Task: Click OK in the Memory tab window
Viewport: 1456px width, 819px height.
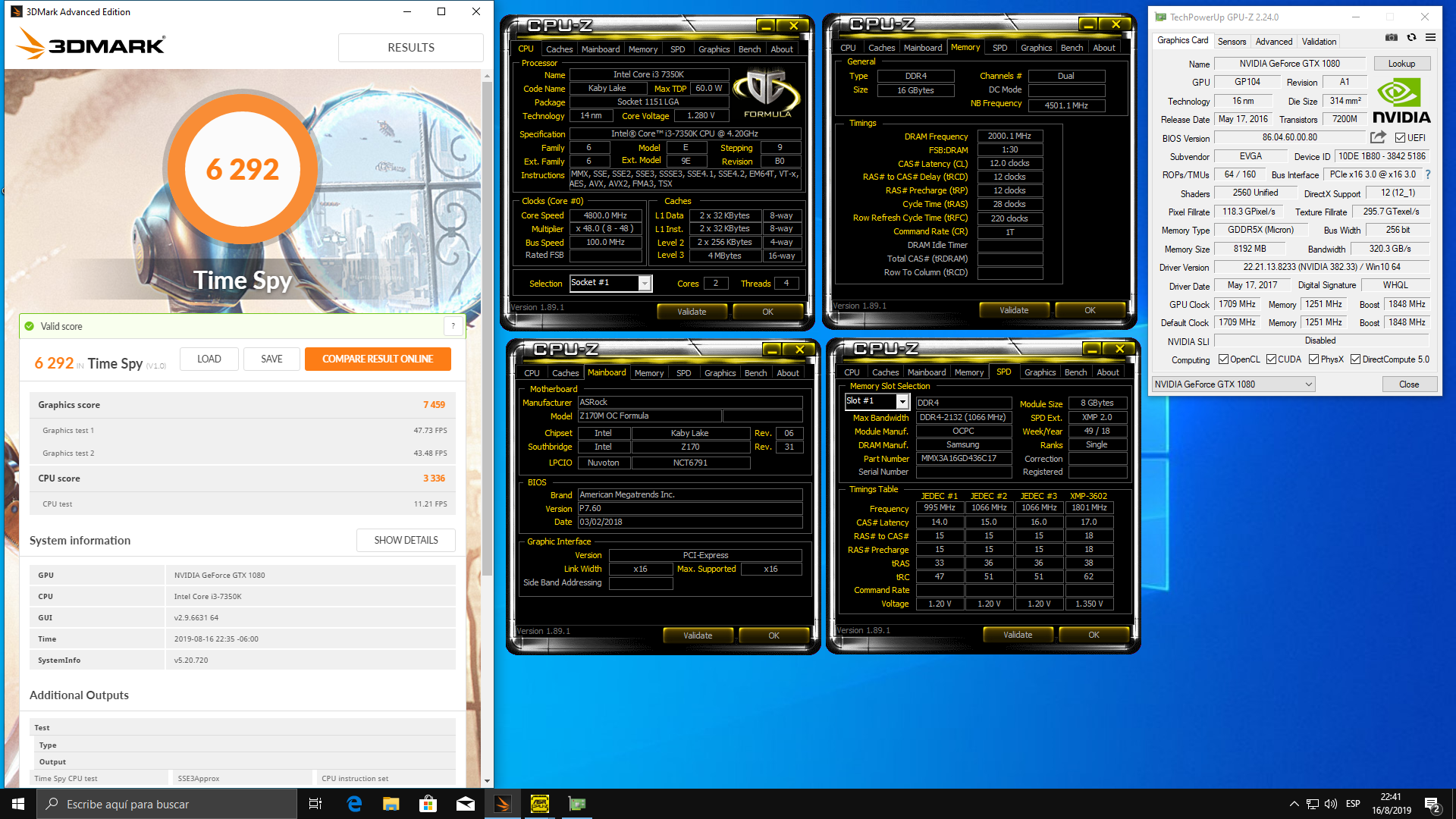Action: [x=1090, y=310]
